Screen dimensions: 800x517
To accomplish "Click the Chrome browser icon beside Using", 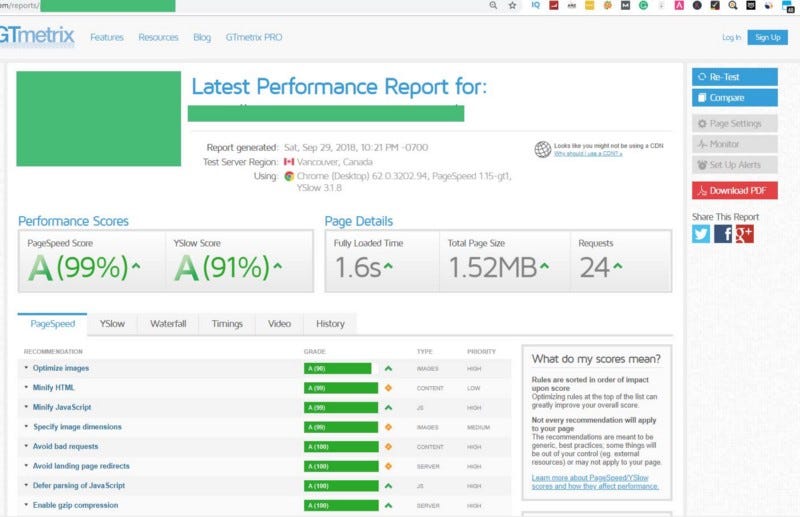I will click(289, 176).
